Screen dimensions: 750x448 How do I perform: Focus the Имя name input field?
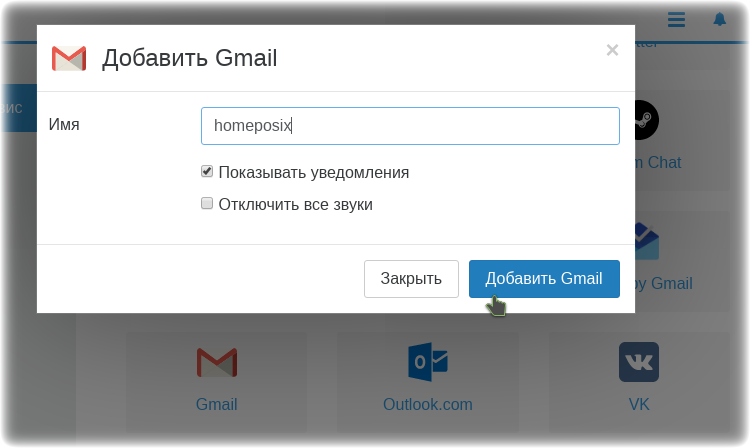(410, 126)
